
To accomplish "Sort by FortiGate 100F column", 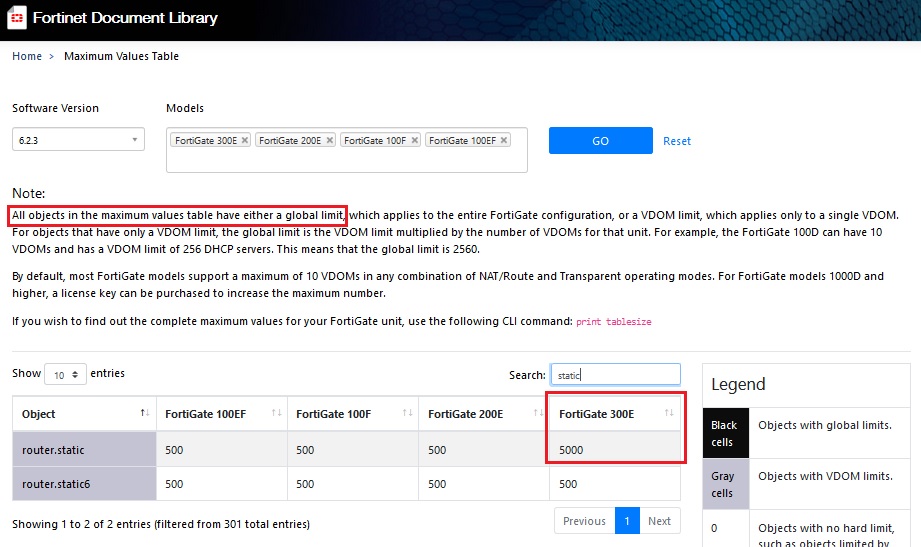I will point(351,413).
